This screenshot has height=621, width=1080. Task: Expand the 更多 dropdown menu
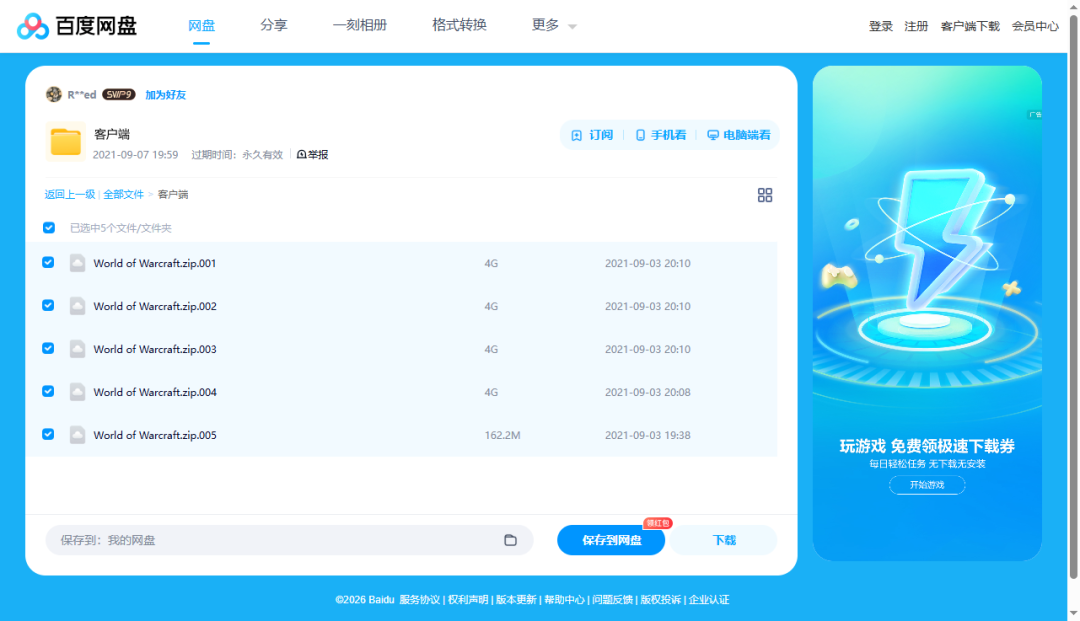554,25
